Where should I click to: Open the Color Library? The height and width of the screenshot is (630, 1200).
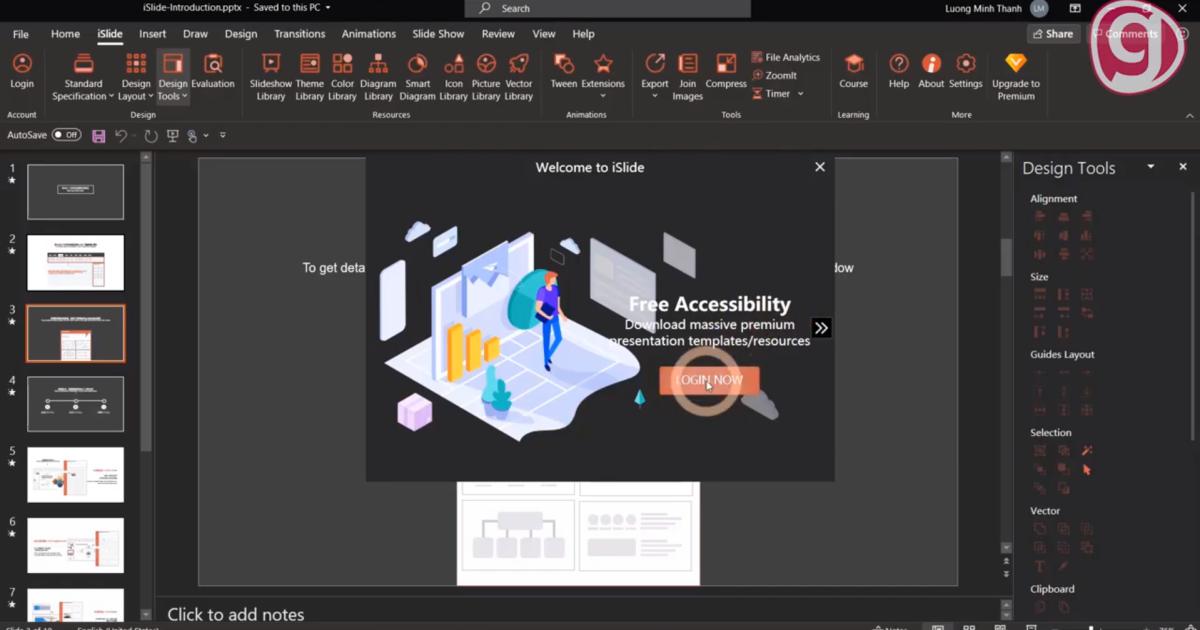(x=342, y=76)
